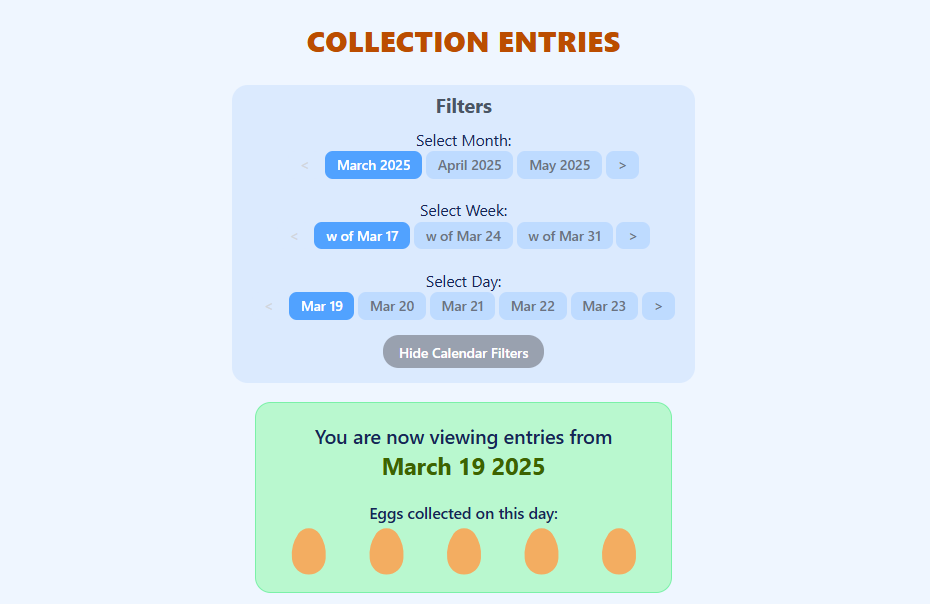Pick May 2025 in month selector
The width and height of the screenshot is (930, 604).
[x=559, y=165]
